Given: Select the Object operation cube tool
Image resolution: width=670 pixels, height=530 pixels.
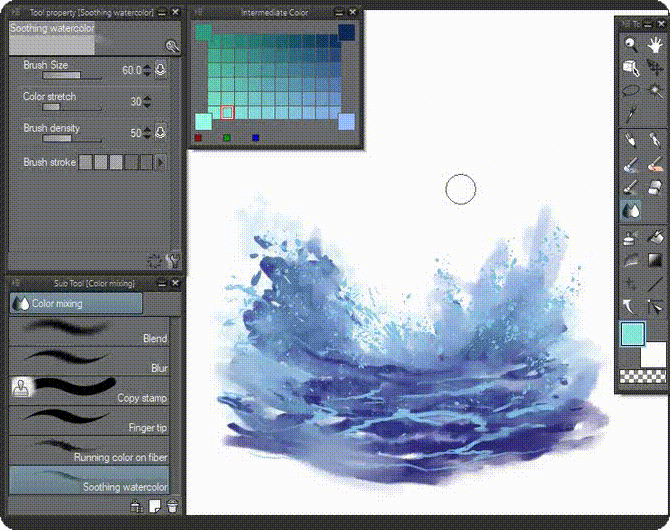Looking at the screenshot, I should 631,68.
